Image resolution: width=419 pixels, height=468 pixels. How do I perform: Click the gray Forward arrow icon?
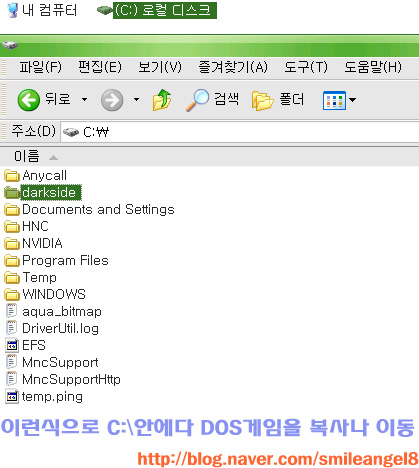[112, 100]
